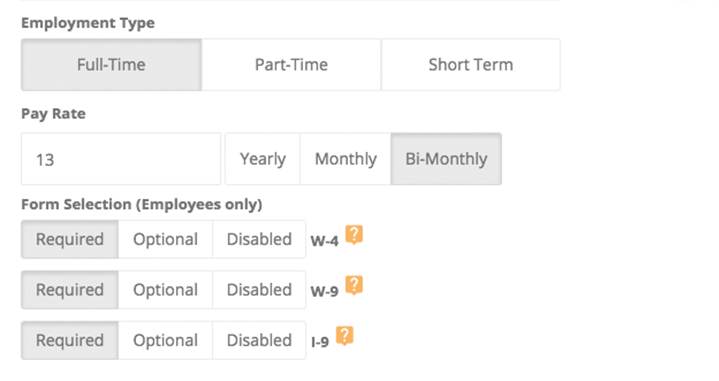Set W-4 form to Disabled

259,239
